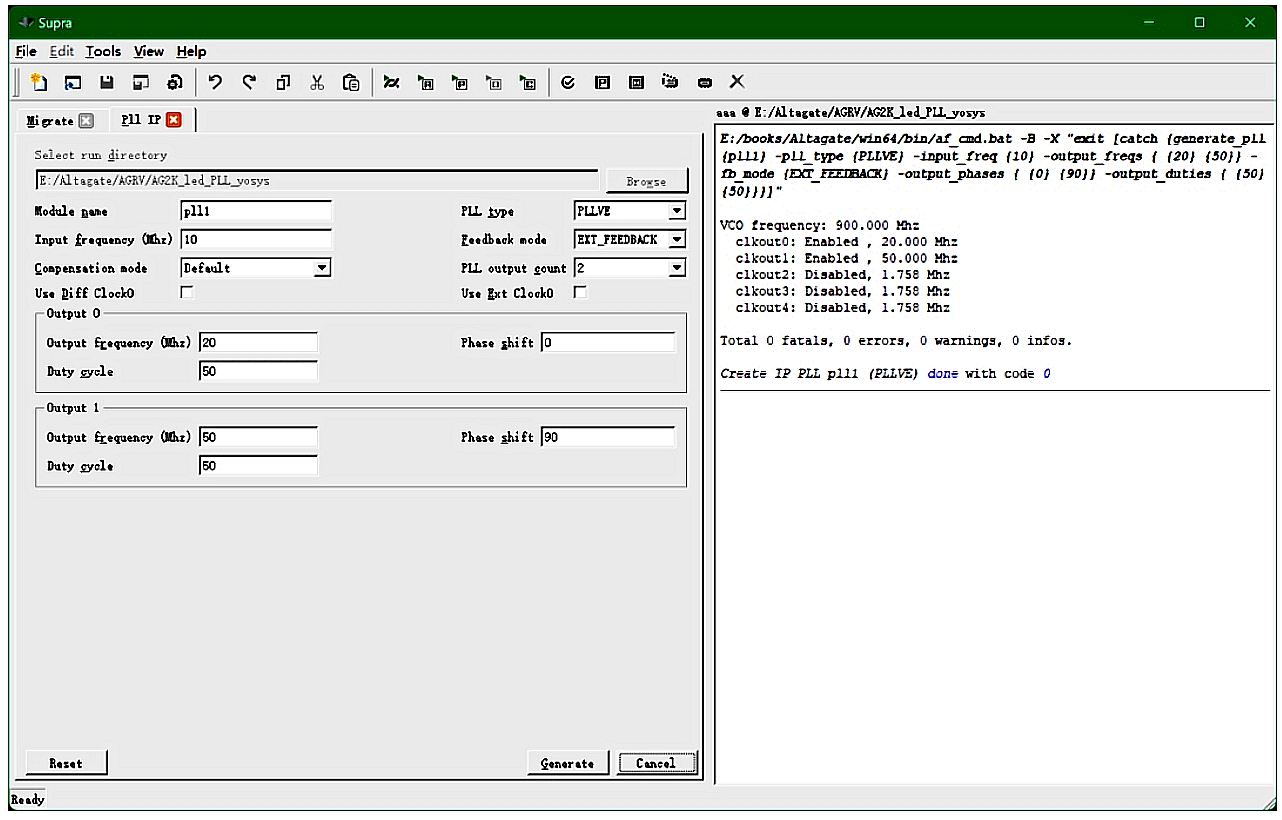The height and width of the screenshot is (820, 1282).
Task: Open the Tools menu
Action: [103, 51]
